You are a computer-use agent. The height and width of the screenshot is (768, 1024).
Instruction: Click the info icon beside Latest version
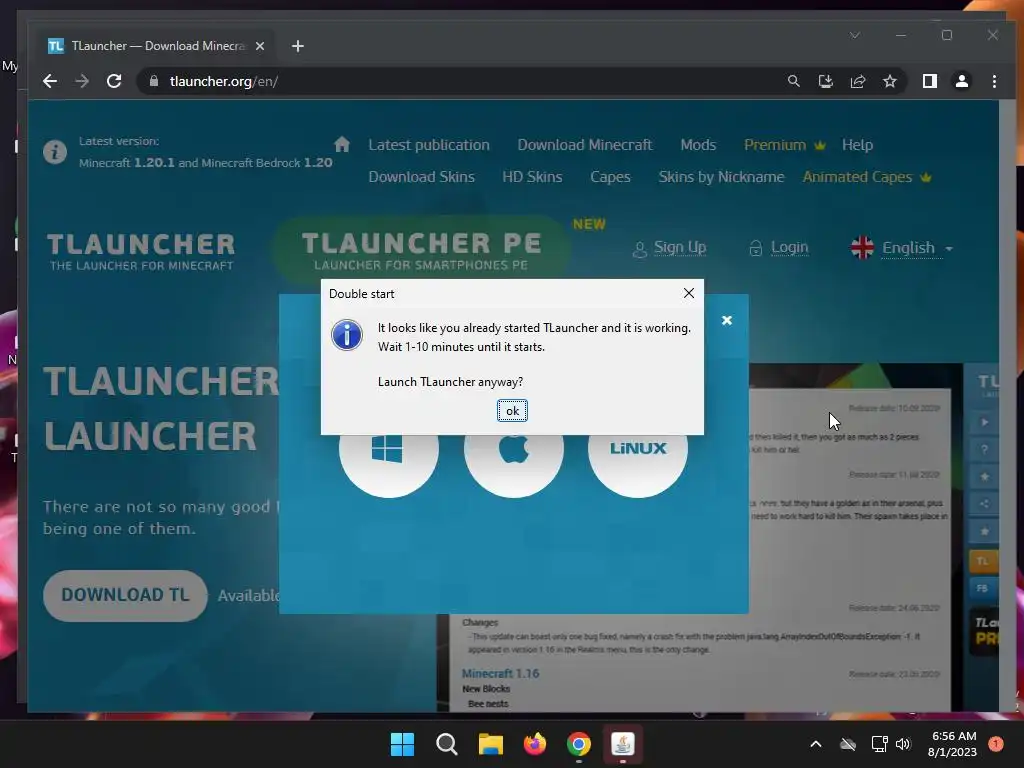click(55, 152)
